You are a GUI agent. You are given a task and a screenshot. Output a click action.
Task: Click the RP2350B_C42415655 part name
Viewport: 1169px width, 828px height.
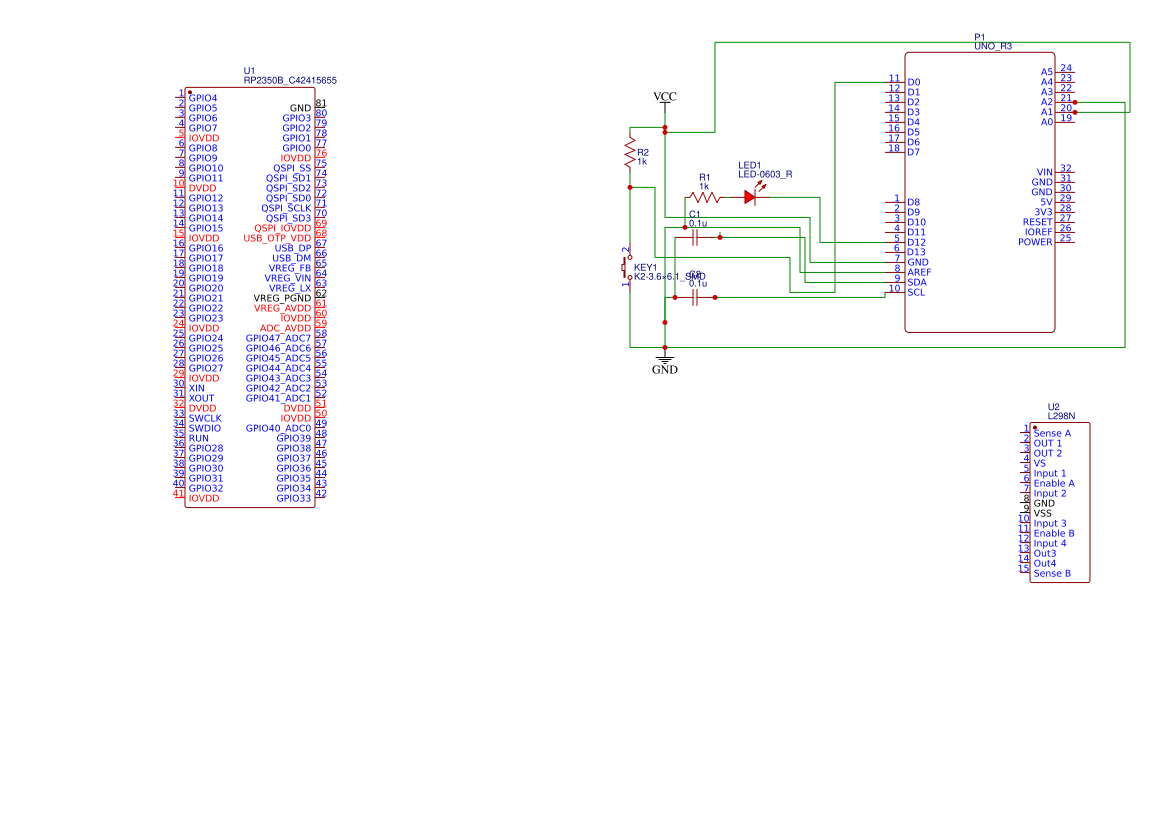[x=290, y=80]
